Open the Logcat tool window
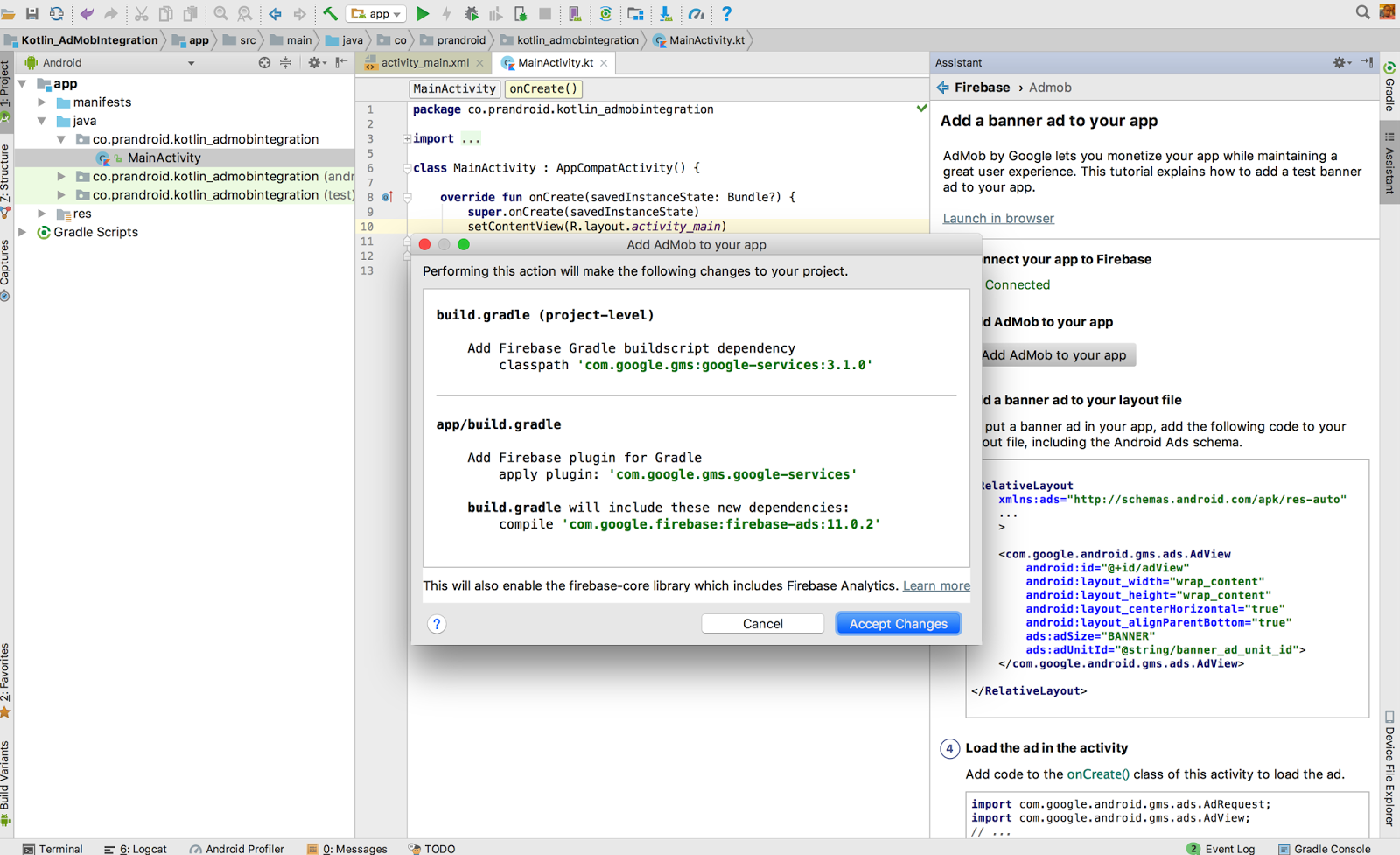The image size is (1400, 855). (135, 849)
